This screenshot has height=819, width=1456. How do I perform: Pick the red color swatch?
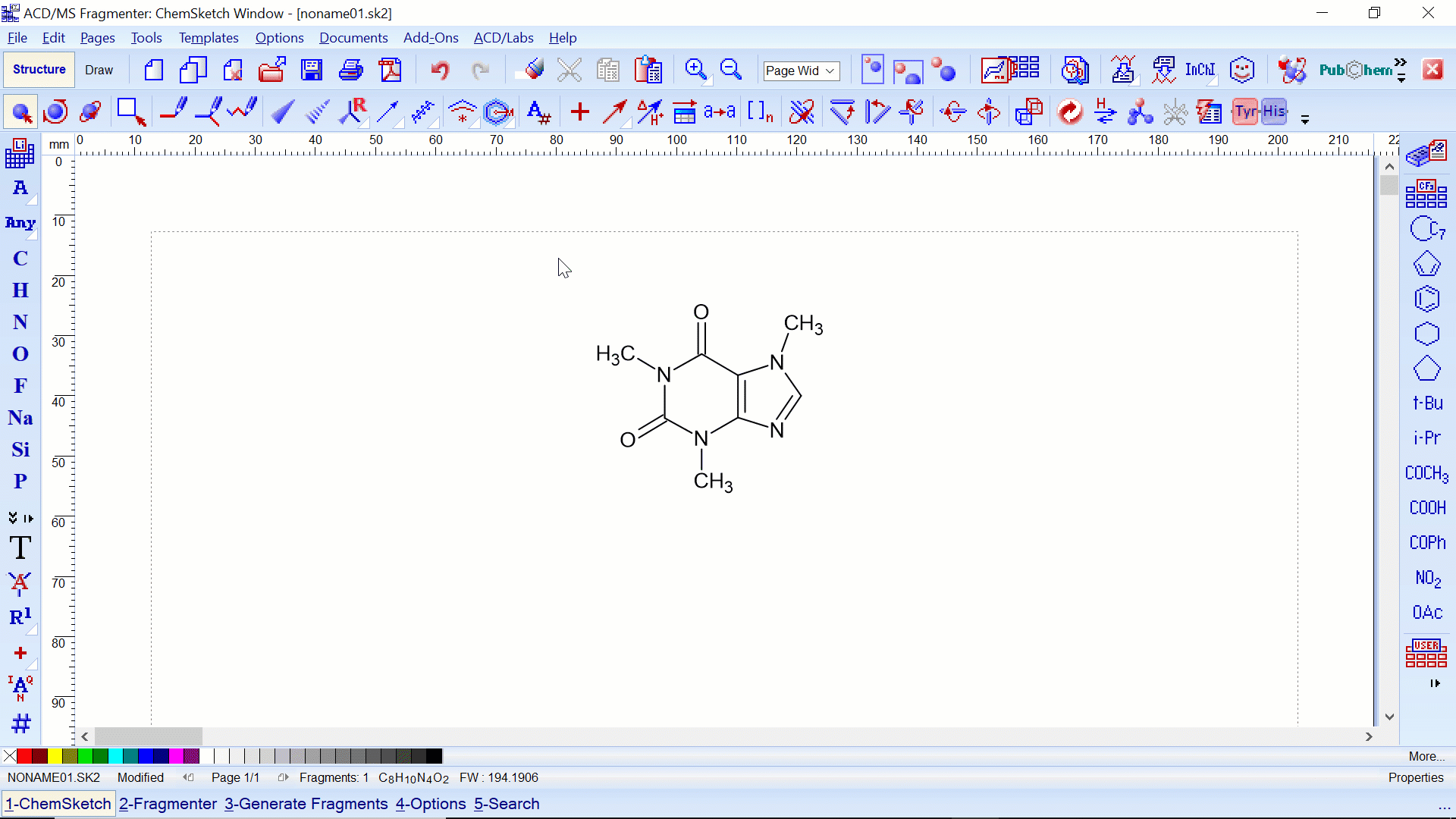click(x=24, y=756)
